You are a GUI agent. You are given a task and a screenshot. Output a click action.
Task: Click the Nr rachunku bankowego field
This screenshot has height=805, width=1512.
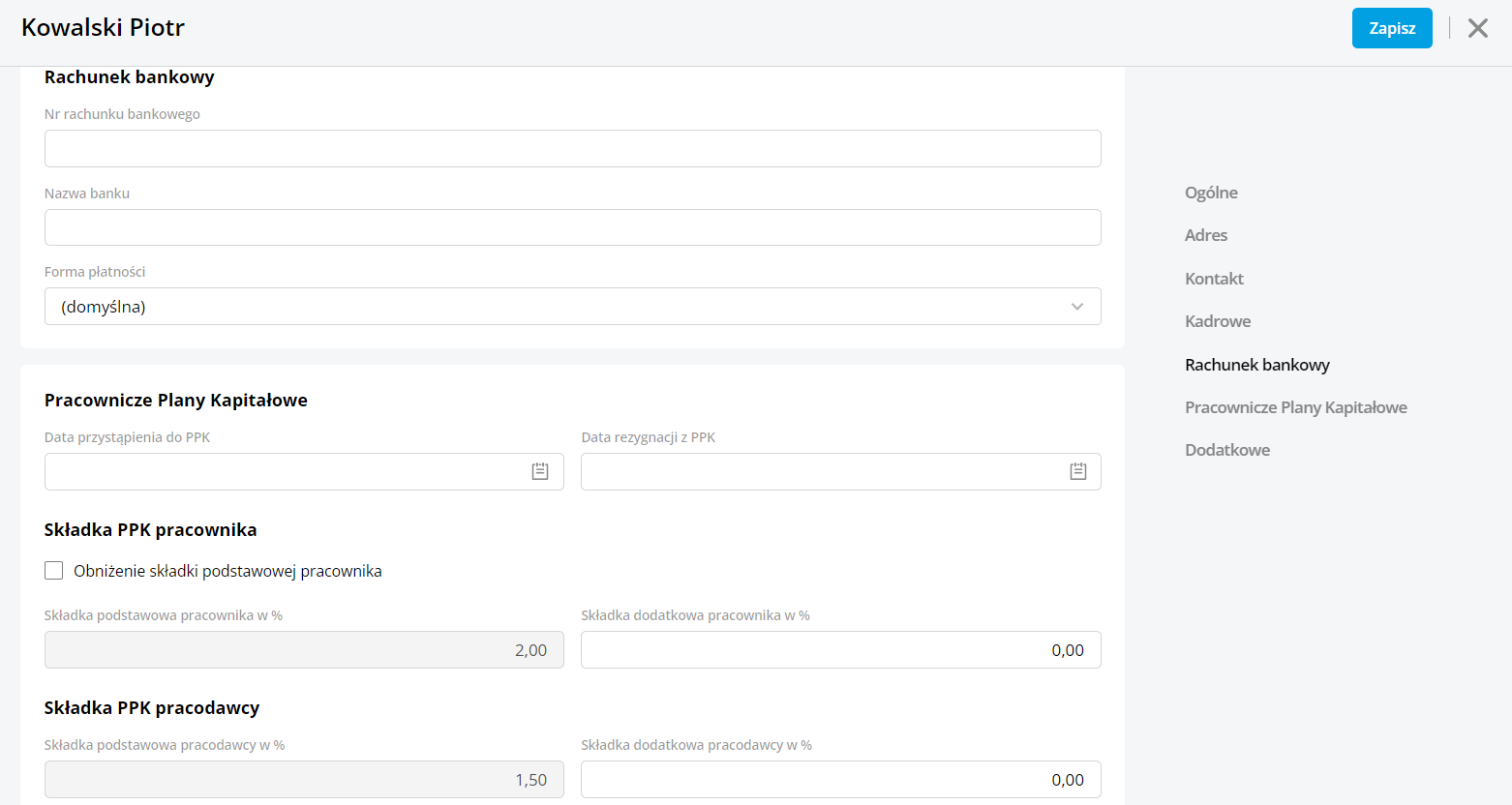(571, 149)
